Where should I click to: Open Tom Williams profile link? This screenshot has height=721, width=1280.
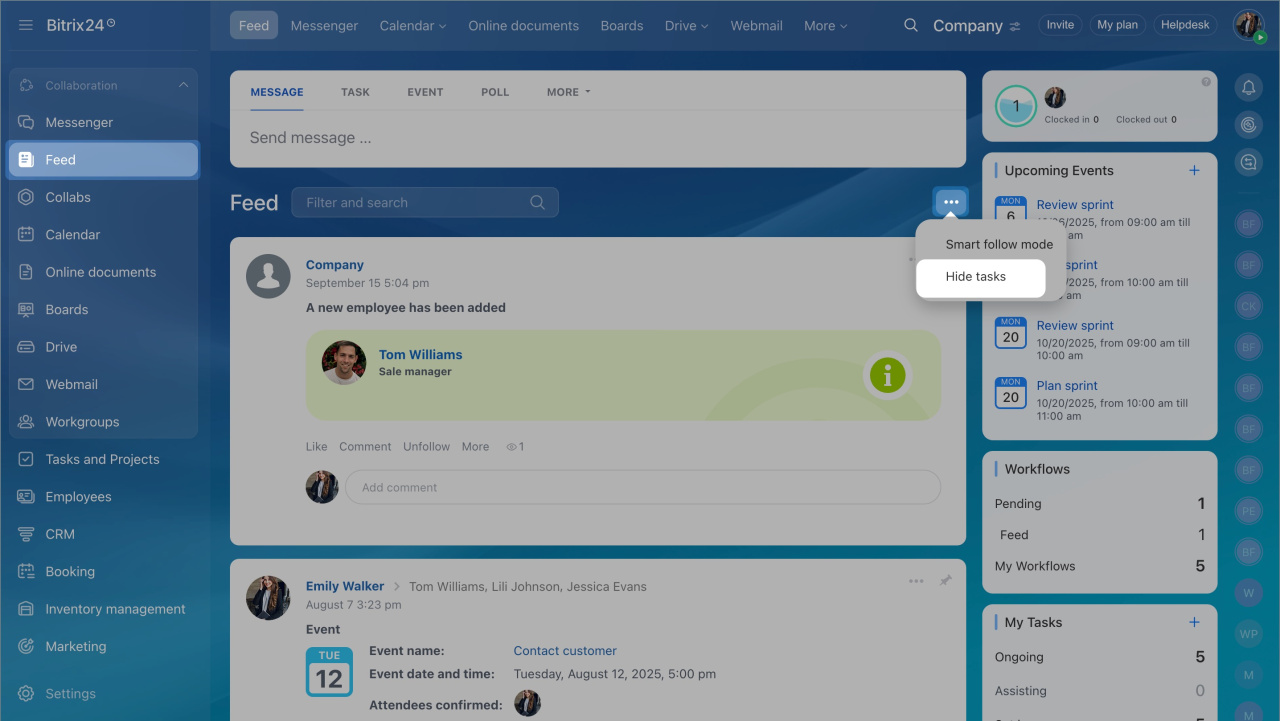point(420,355)
